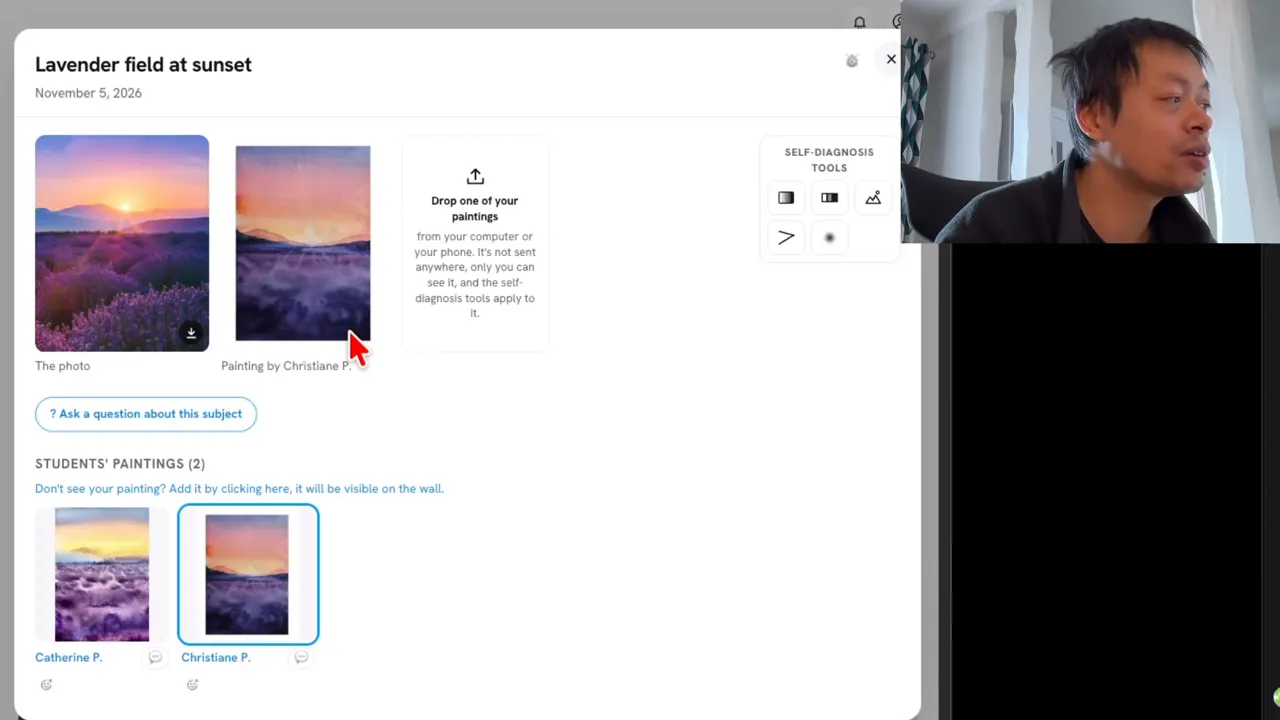Click the small icon left of close button
1280x720 pixels.
point(852,61)
